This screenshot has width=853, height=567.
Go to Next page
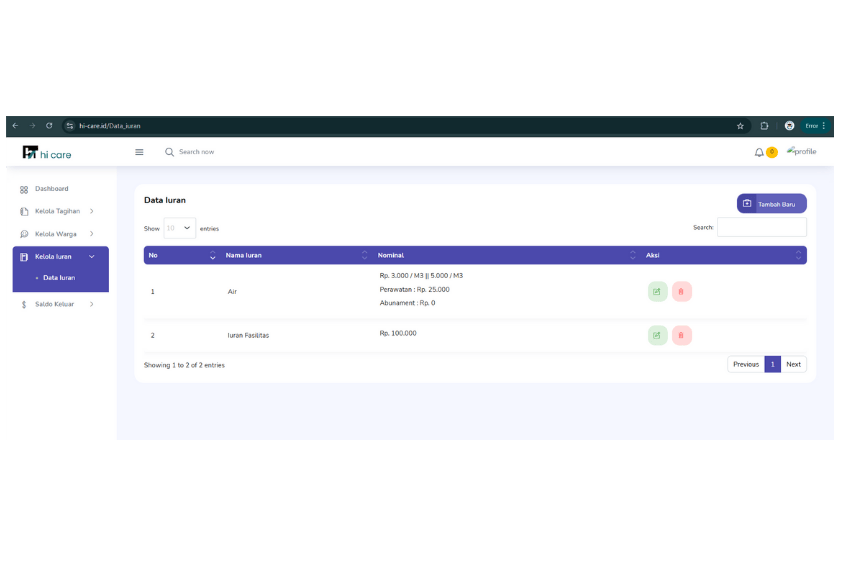tap(793, 365)
